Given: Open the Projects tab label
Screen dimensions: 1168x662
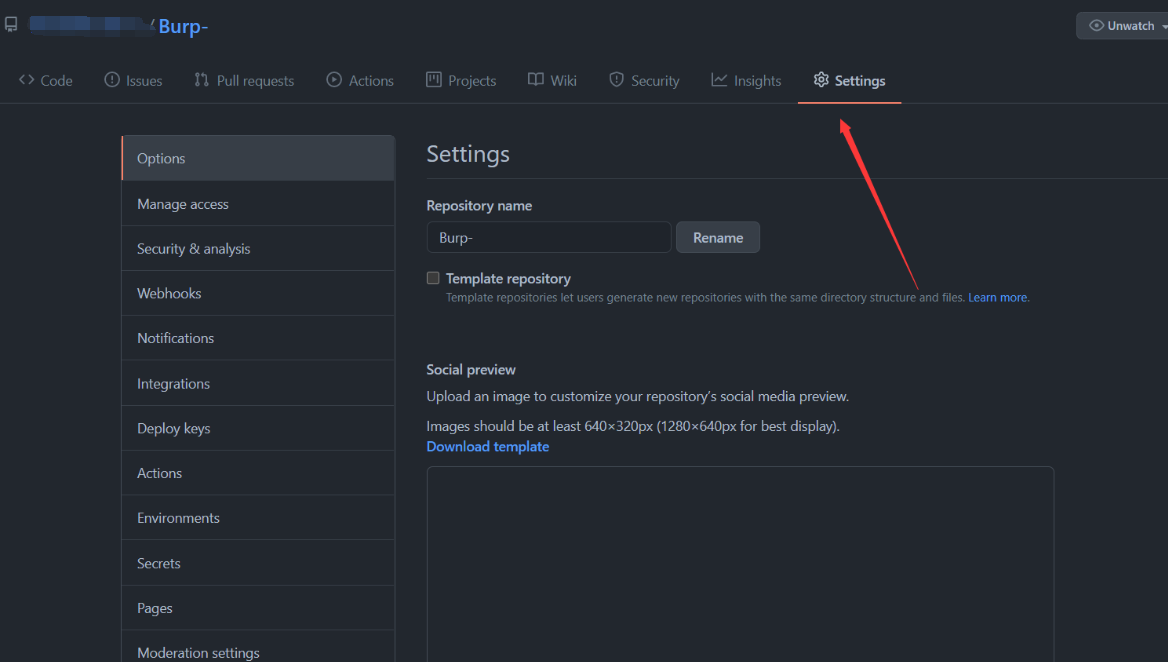Looking at the screenshot, I should tap(472, 80).
